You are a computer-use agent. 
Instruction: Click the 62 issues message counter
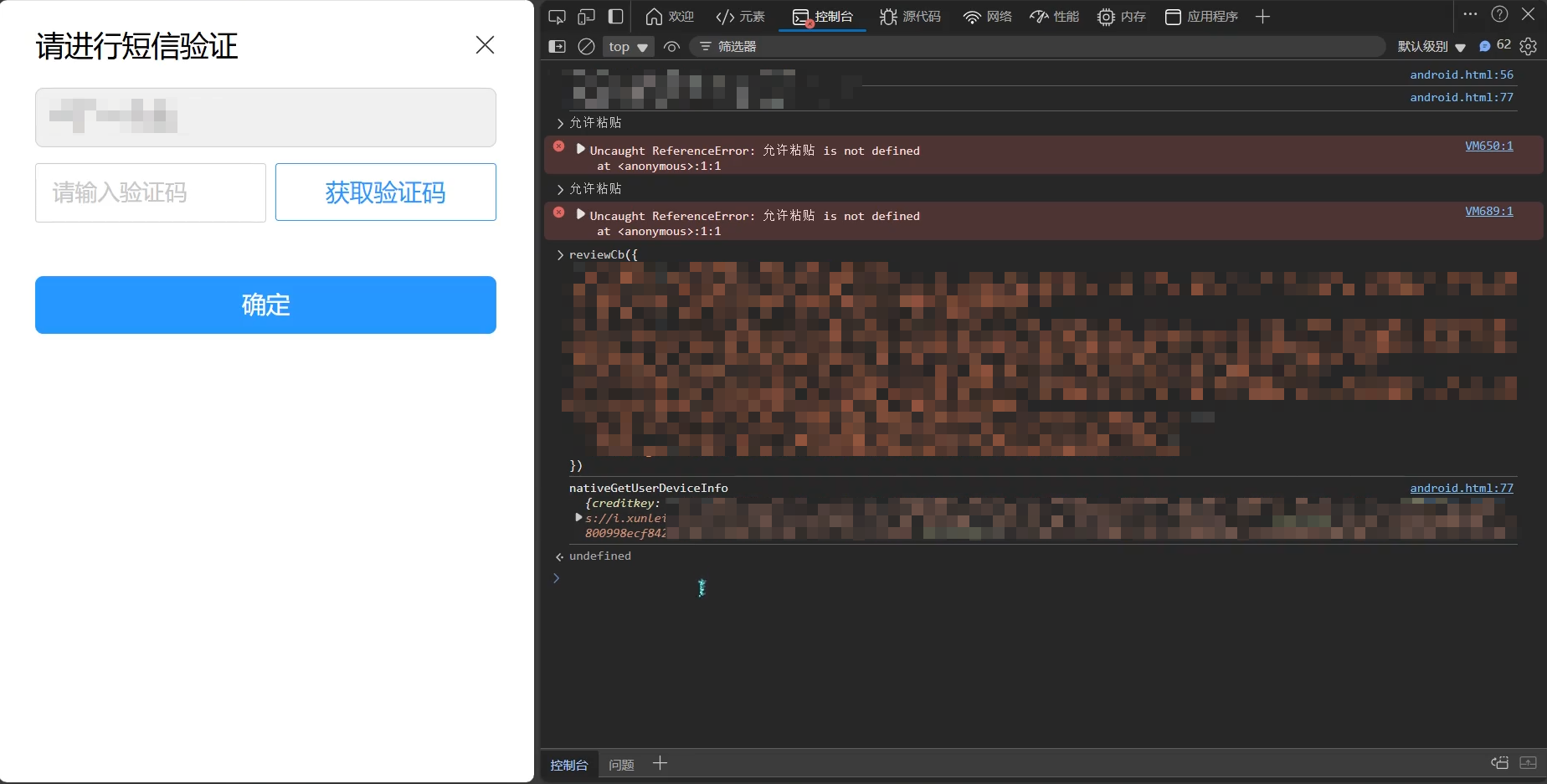[1495, 46]
